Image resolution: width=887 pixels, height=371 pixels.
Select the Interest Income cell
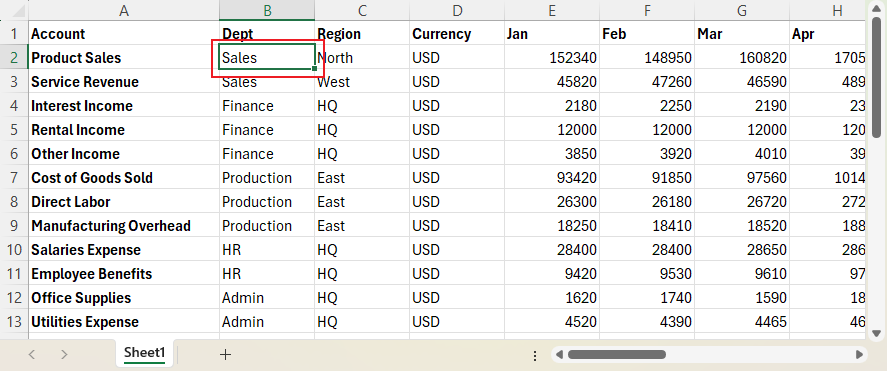[x=124, y=106]
